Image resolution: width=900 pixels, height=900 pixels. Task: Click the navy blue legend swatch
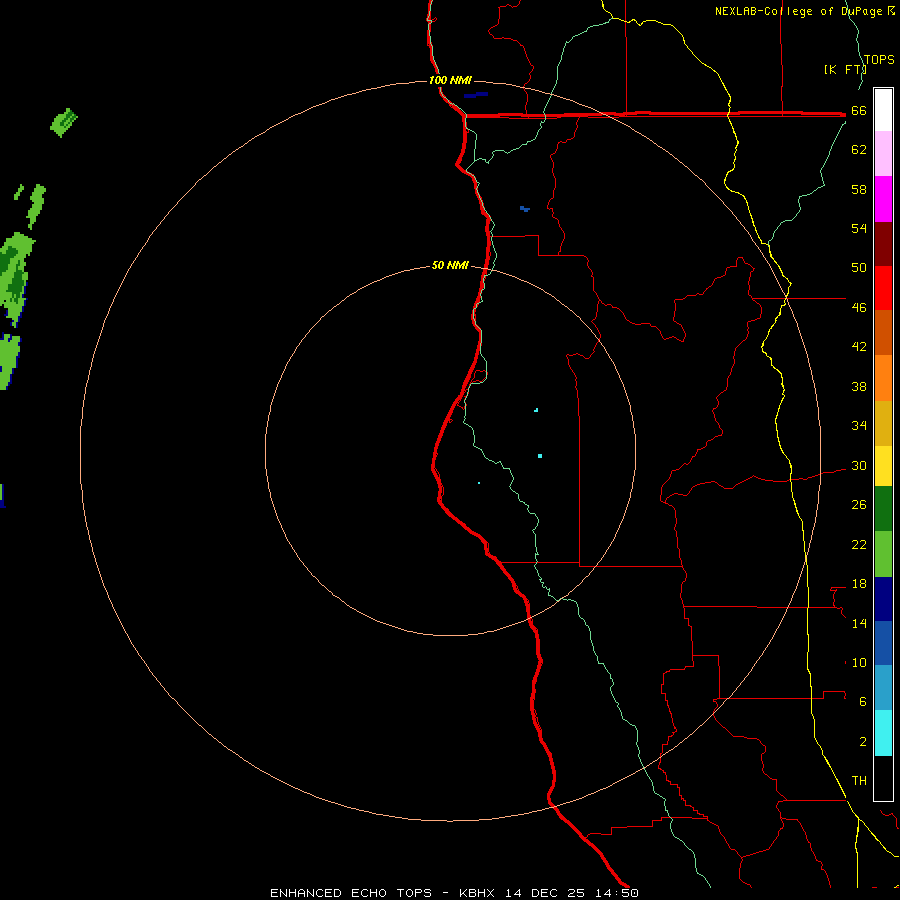click(883, 599)
